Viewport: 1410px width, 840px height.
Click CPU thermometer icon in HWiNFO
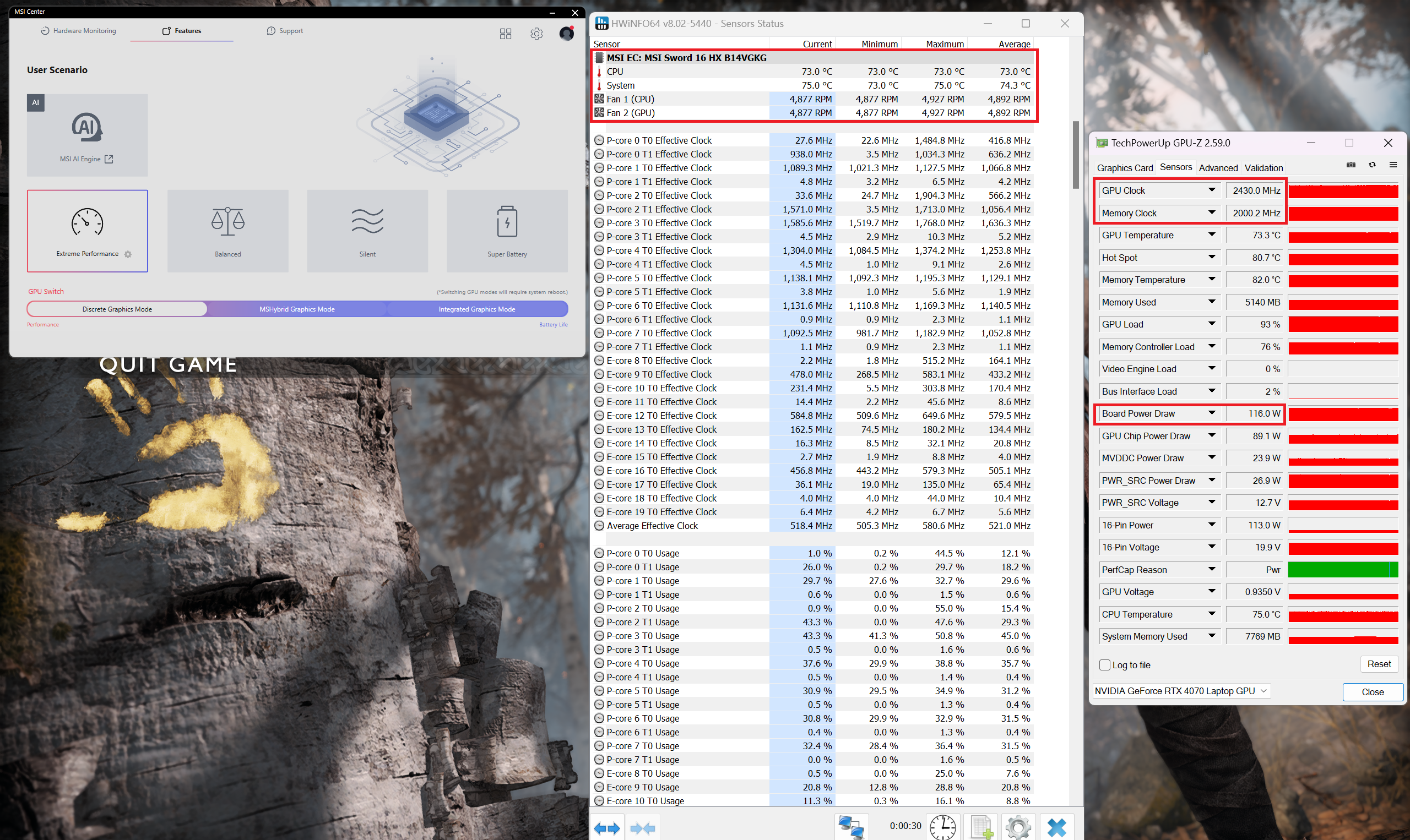(599, 72)
